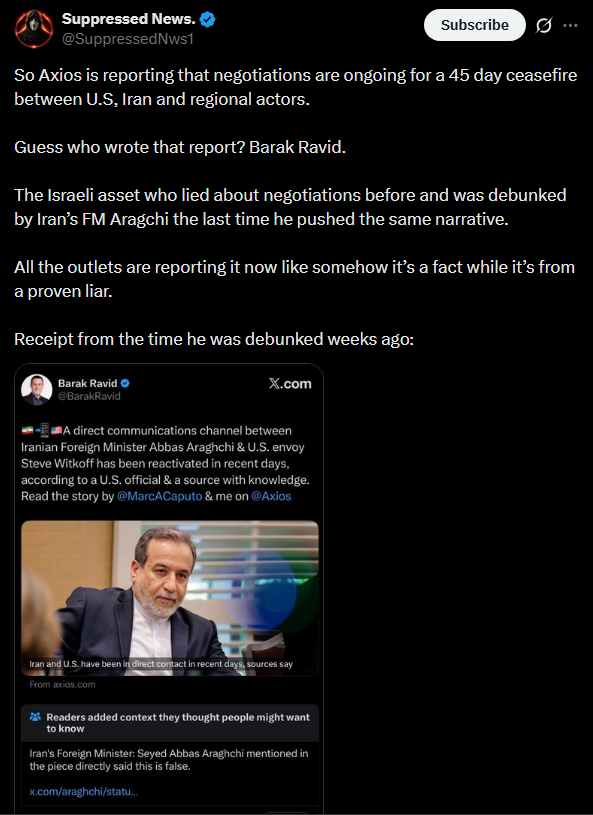Click the @BarakRavid handle text
The height and width of the screenshot is (815, 593).
click(x=89, y=396)
